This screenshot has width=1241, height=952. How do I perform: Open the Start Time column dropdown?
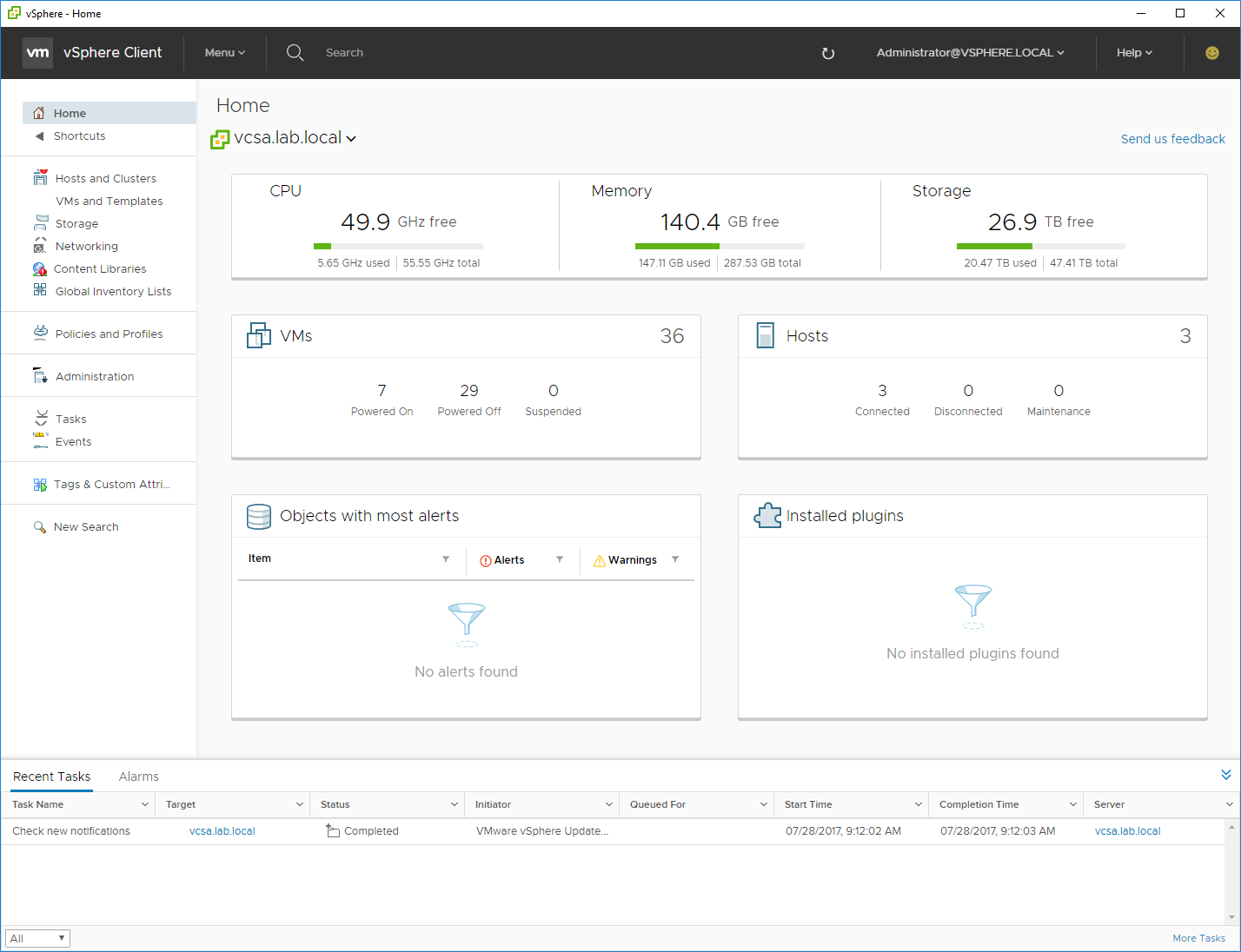point(918,804)
